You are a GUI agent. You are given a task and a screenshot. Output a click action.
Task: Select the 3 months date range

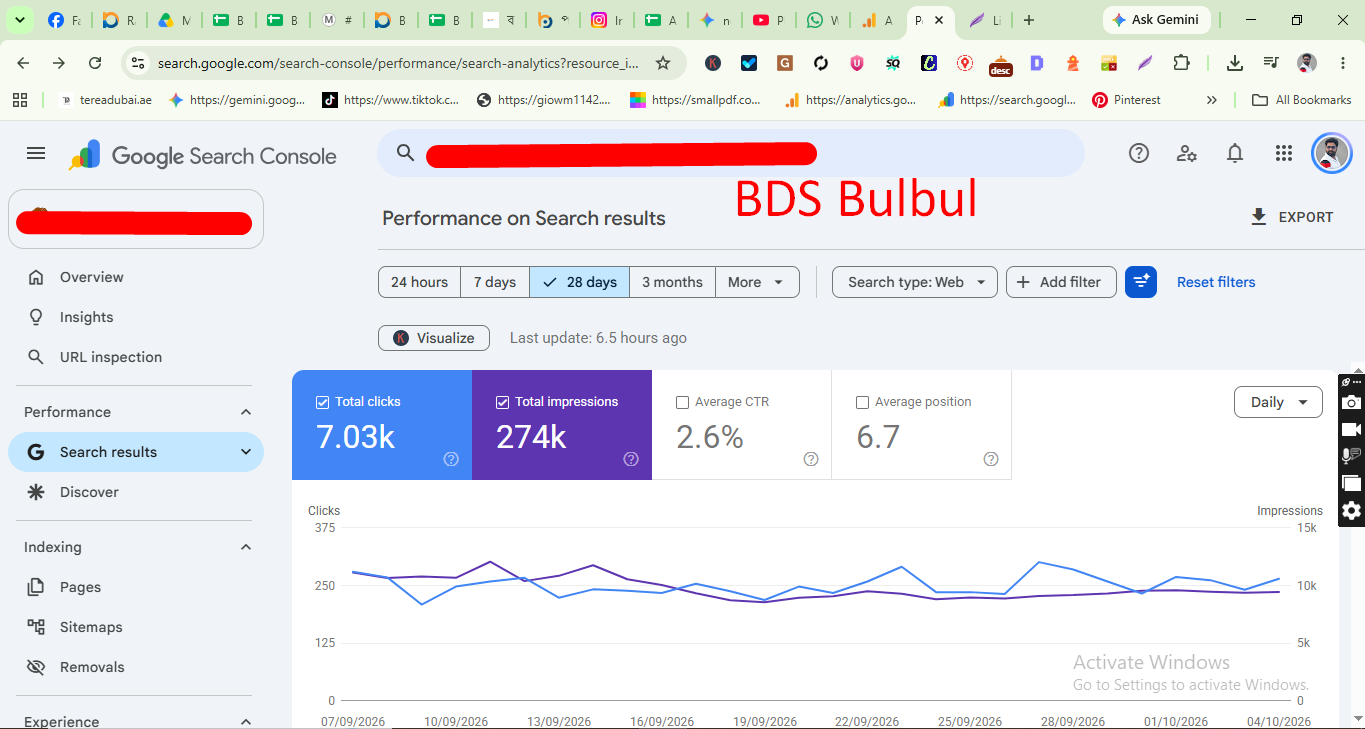[x=672, y=282]
